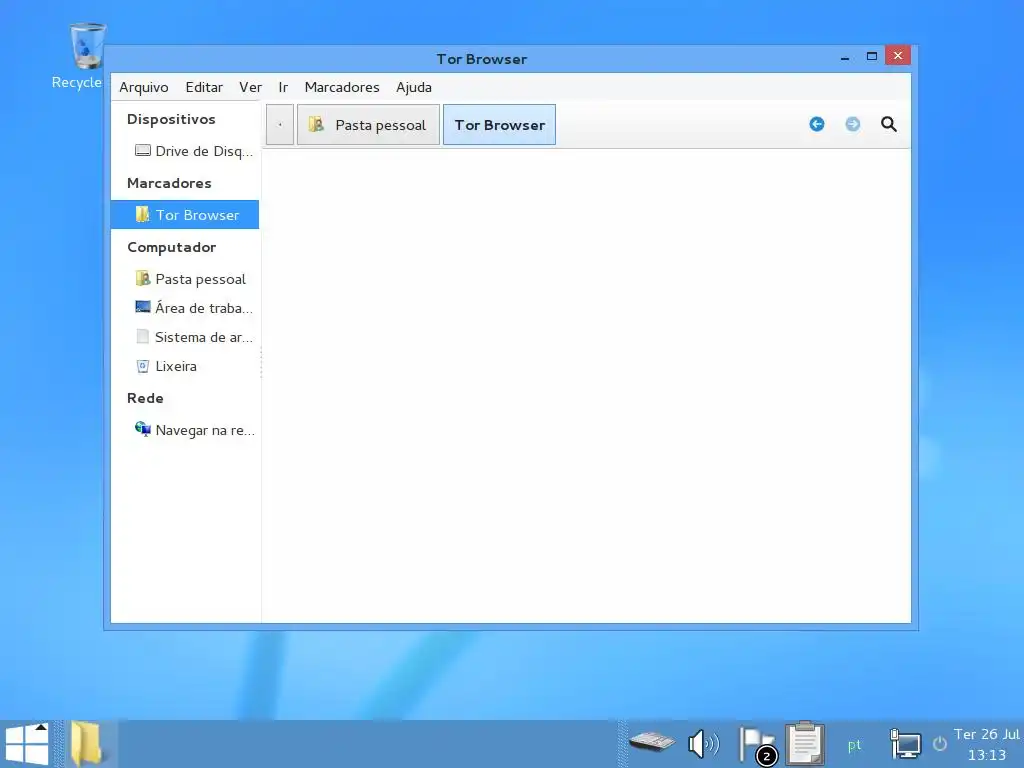Screen dimensions: 1024x768
Task: Open Lixeira in the sidebar
Action: click(x=185, y=366)
